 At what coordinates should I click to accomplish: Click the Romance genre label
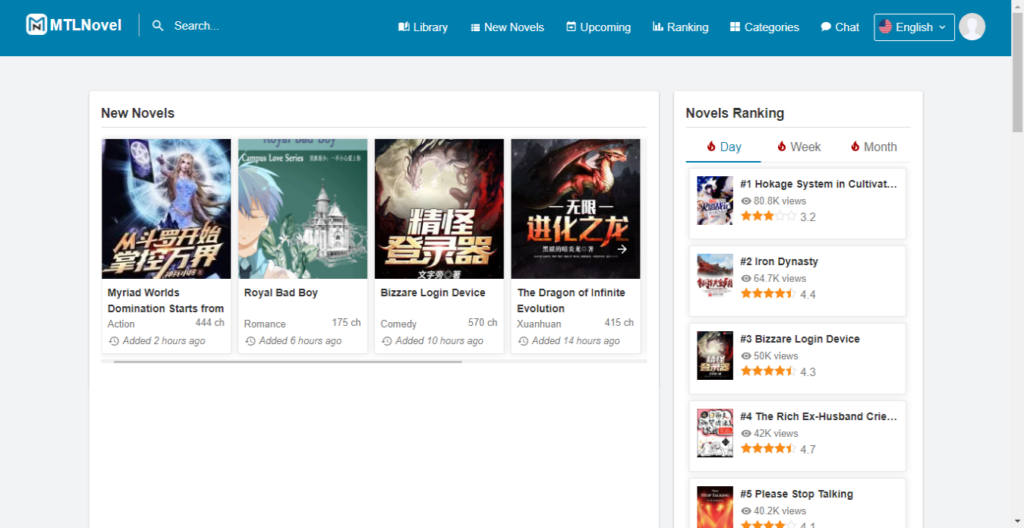pyautogui.click(x=265, y=324)
